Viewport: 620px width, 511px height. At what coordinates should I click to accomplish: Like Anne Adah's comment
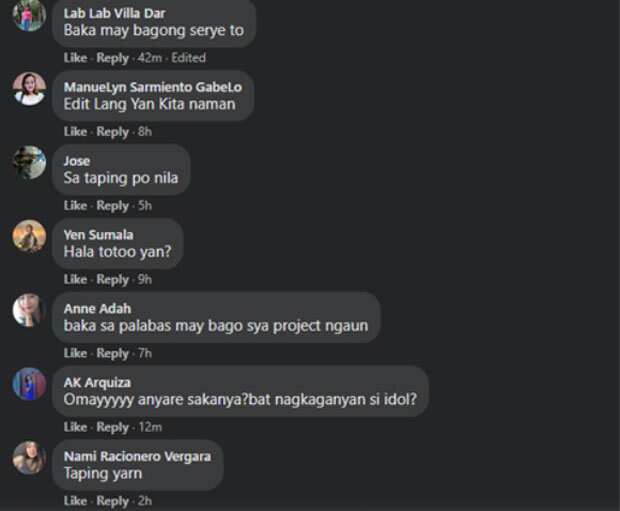pos(75,353)
